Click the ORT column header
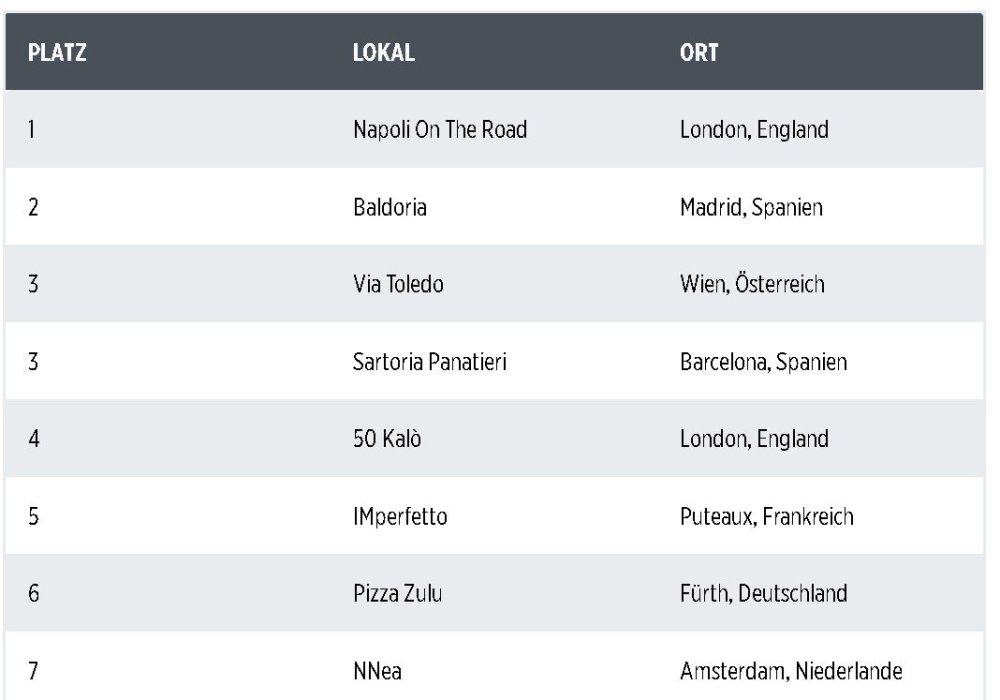The height and width of the screenshot is (700, 1000). pyautogui.click(x=699, y=54)
